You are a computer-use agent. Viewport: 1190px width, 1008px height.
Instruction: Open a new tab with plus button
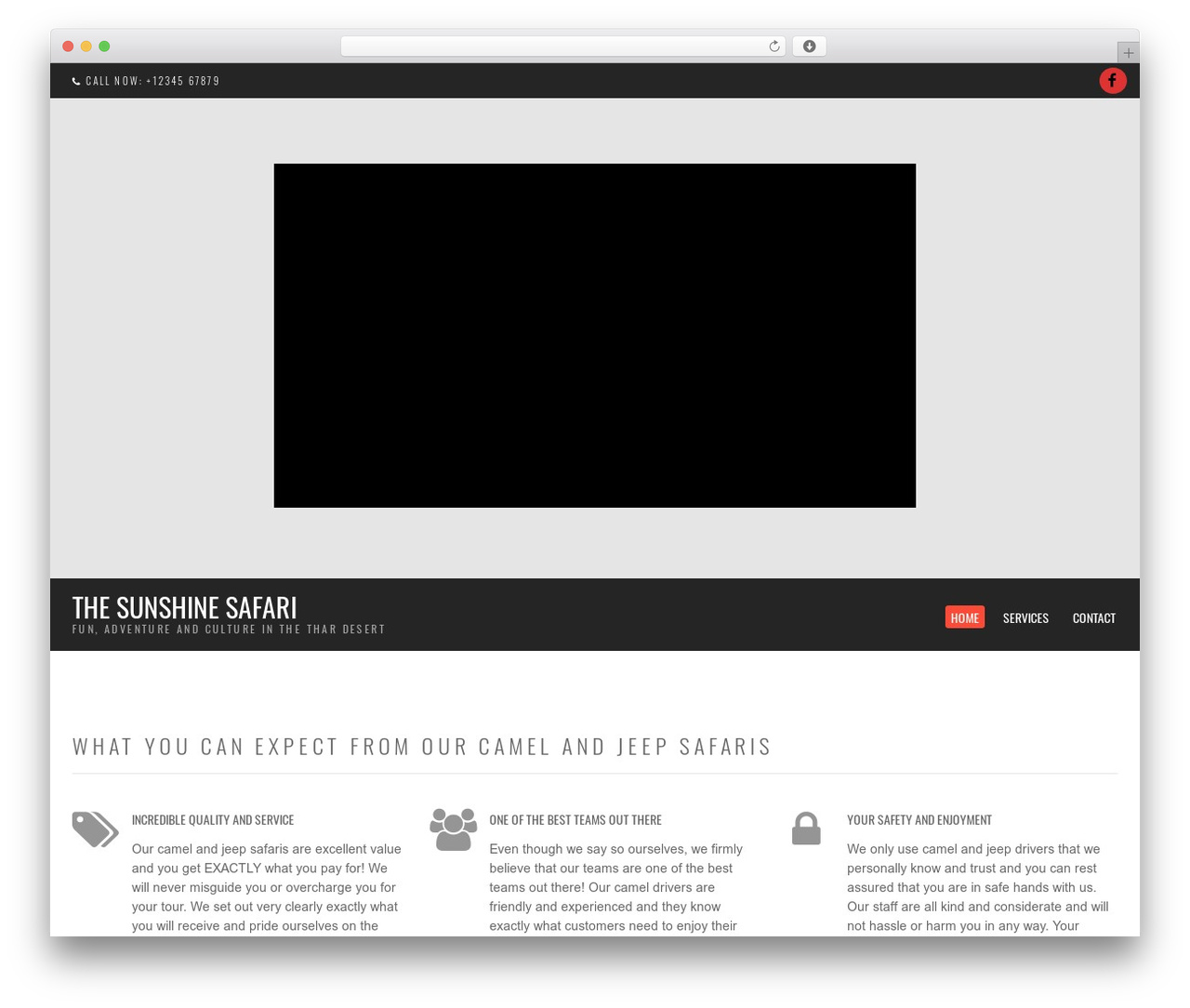(1128, 53)
